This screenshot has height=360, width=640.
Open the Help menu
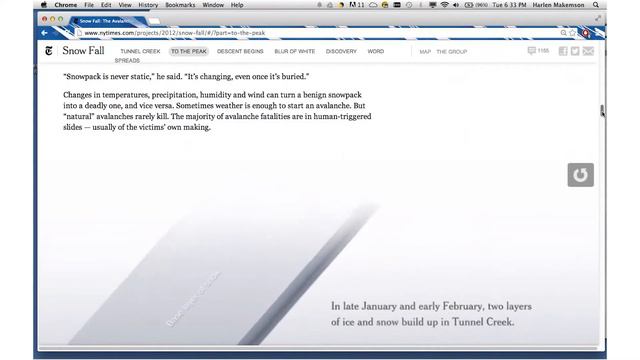(x=237, y=5)
